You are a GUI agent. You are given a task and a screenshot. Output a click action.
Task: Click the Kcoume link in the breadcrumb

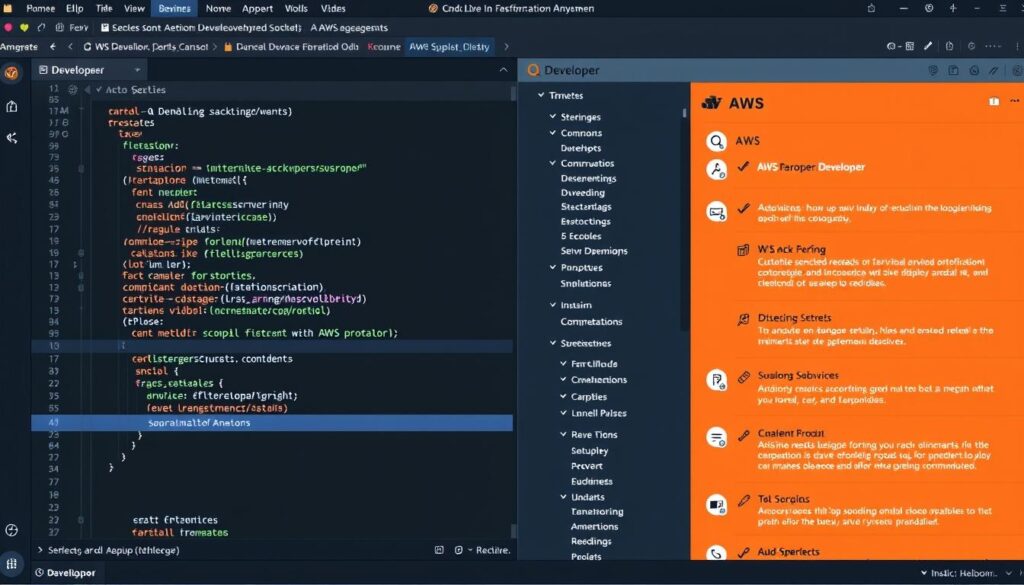coord(384,46)
